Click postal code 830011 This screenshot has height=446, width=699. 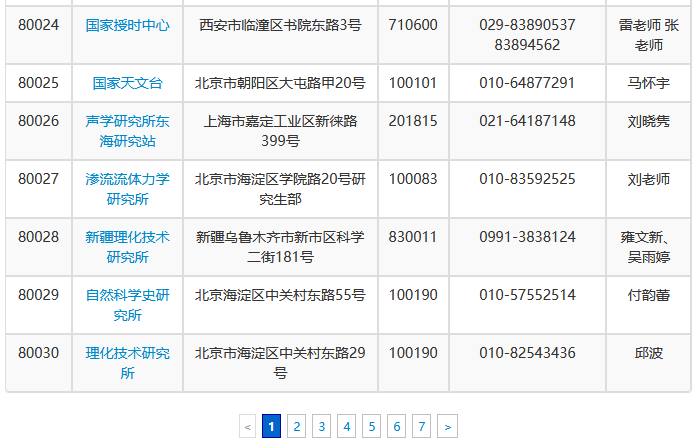point(413,237)
